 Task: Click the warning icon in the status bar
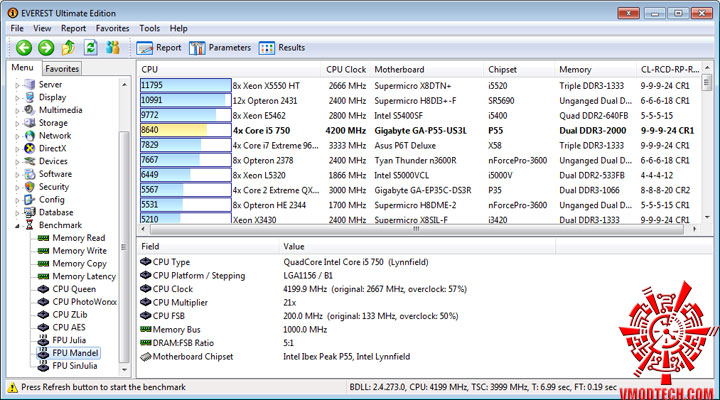tap(12, 387)
